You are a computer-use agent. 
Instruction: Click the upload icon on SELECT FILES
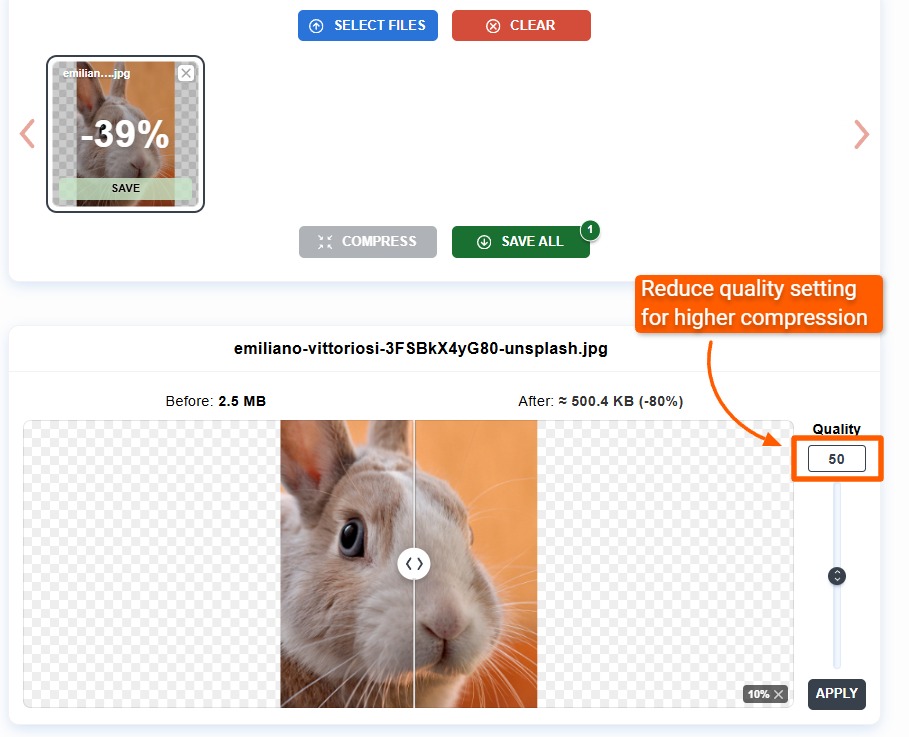[314, 25]
